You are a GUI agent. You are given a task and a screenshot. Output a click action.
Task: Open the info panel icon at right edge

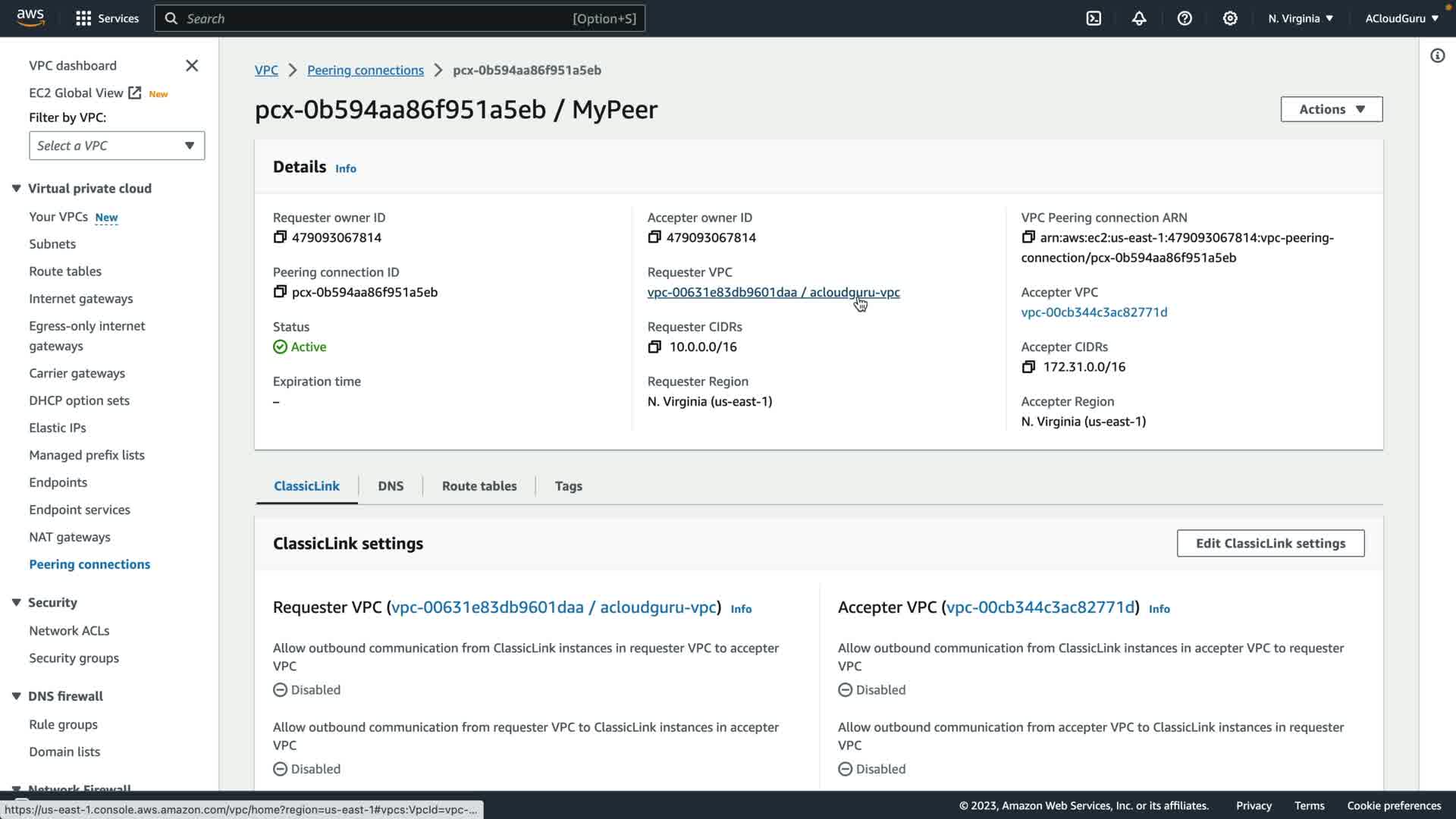[x=1437, y=55]
